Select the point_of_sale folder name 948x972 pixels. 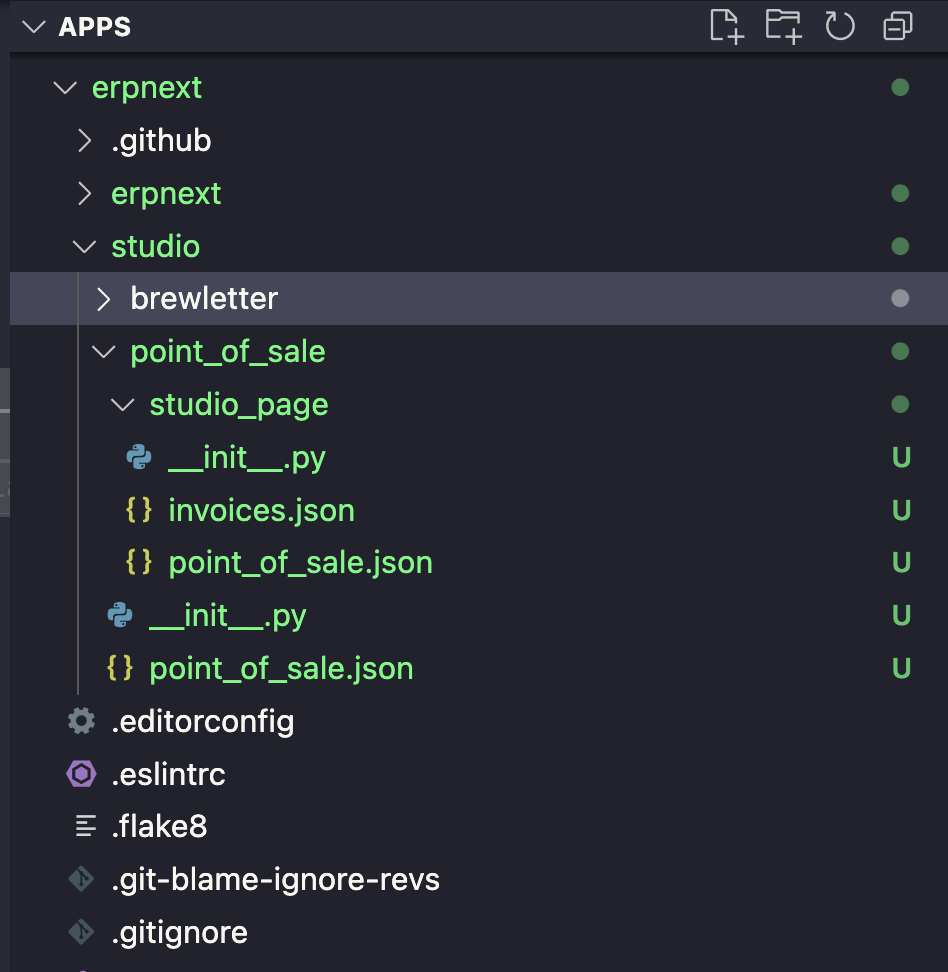pos(228,353)
